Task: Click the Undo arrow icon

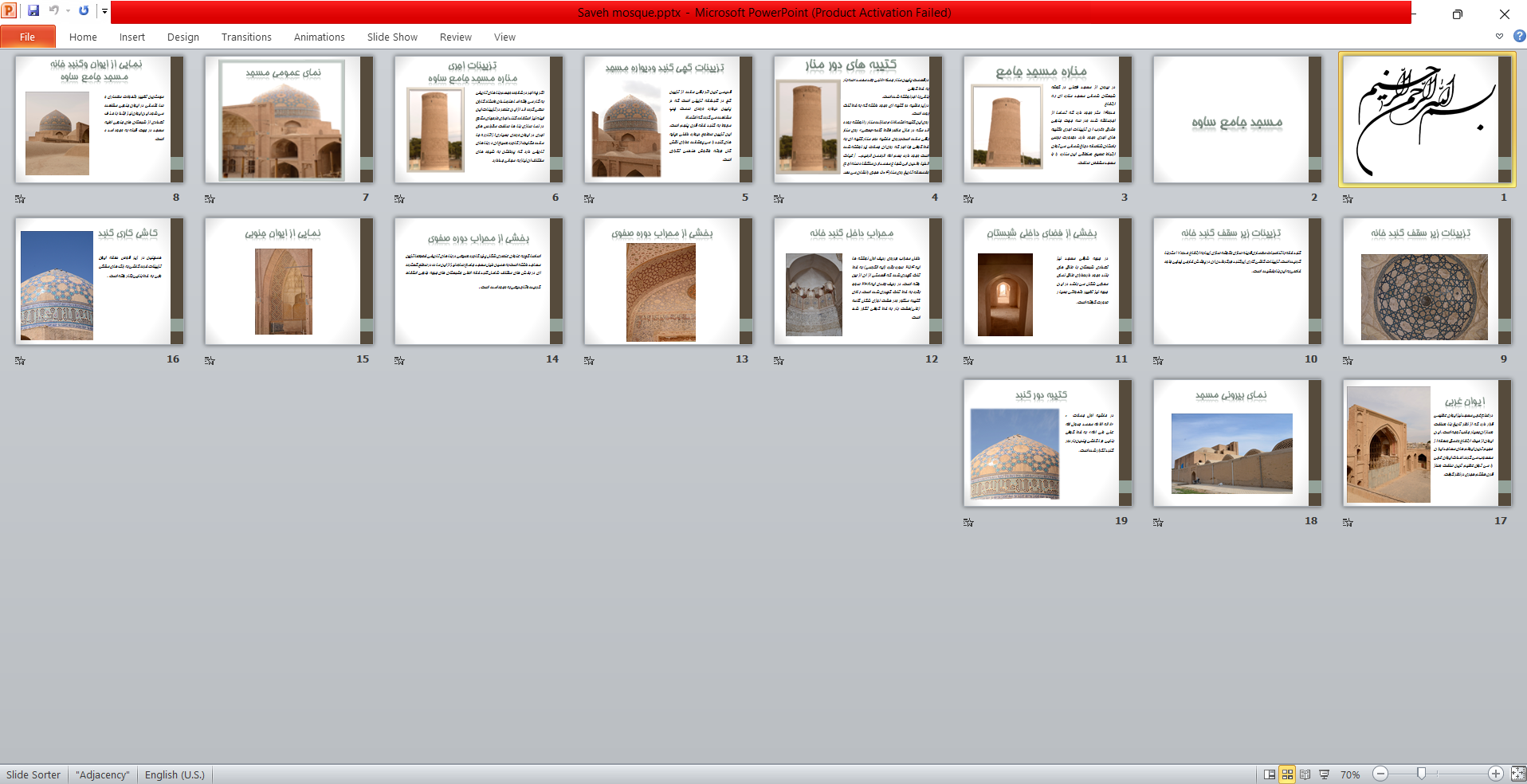Action: [x=54, y=11]
